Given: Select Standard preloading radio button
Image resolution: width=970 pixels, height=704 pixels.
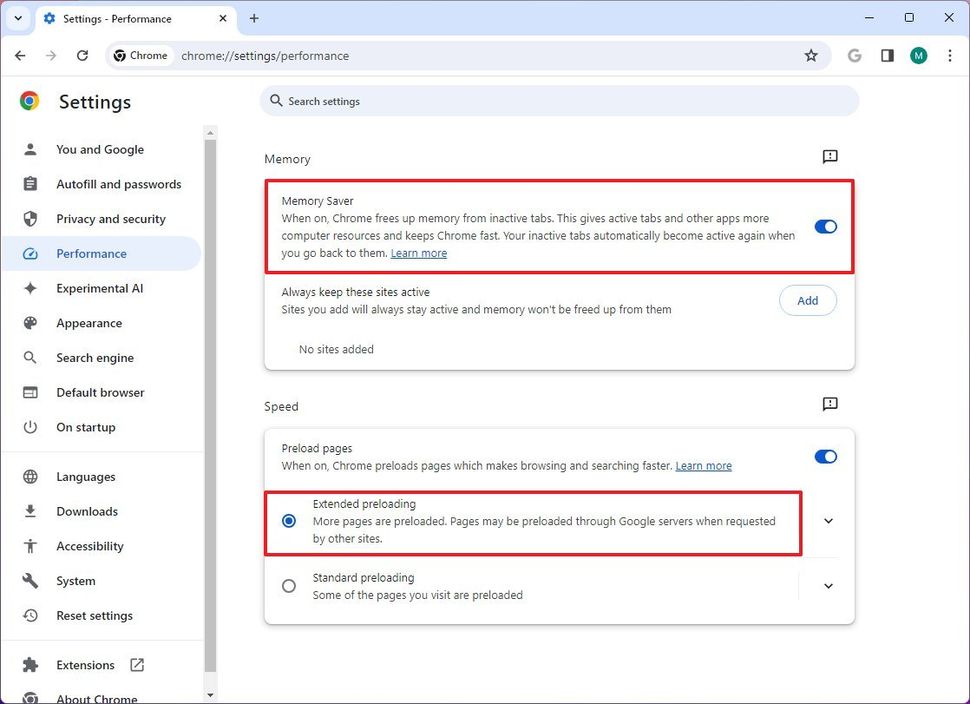Looking at the screenshot, I should (x=288, y=585).
